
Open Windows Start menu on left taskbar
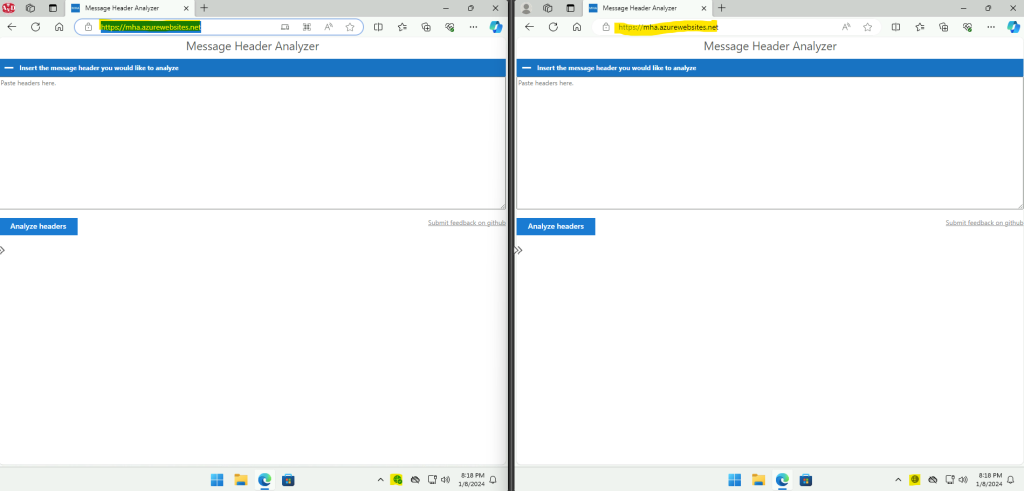[217, 480]
